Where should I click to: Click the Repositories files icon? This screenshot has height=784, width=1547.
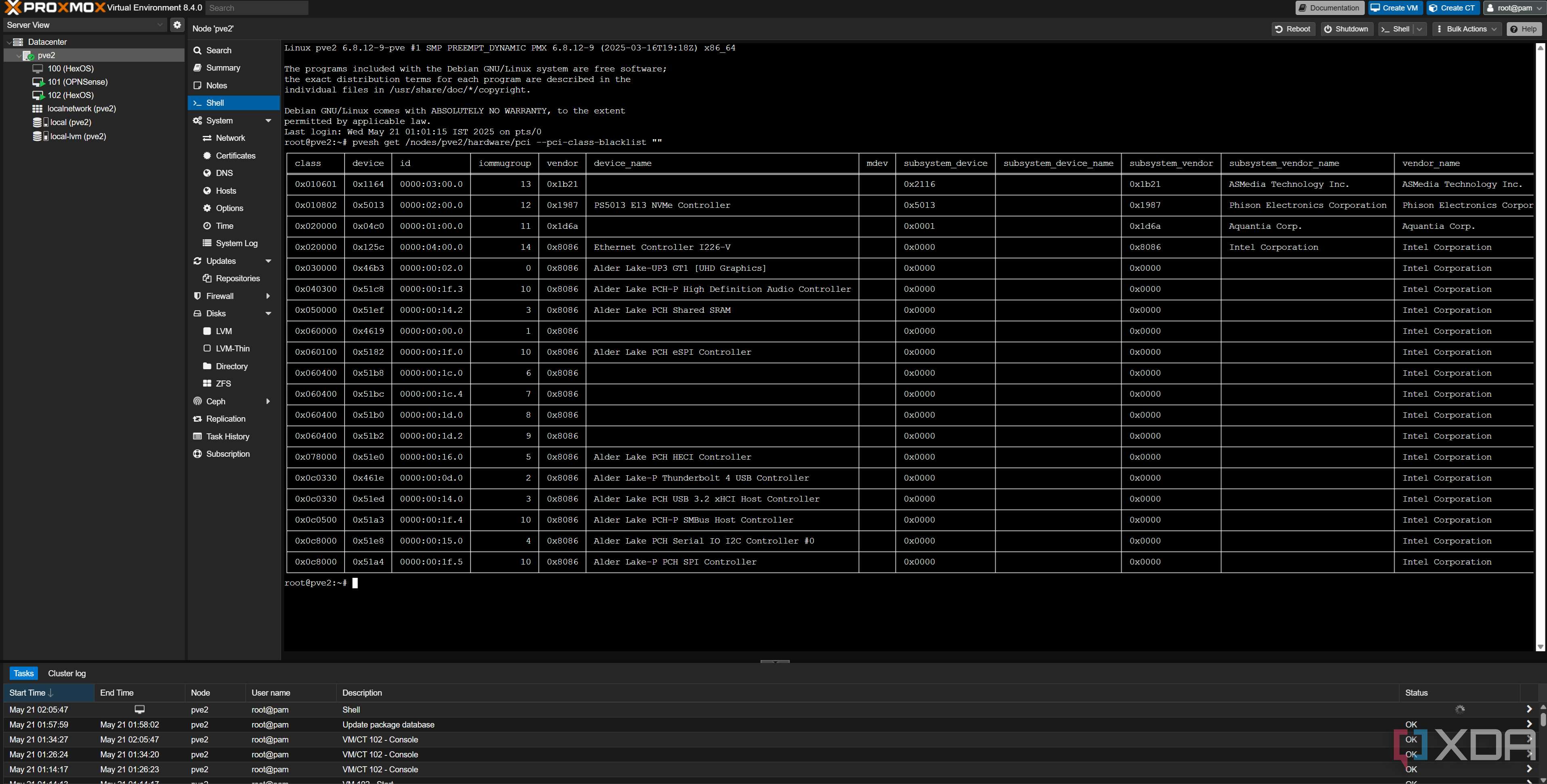click(x=207, y=278)
